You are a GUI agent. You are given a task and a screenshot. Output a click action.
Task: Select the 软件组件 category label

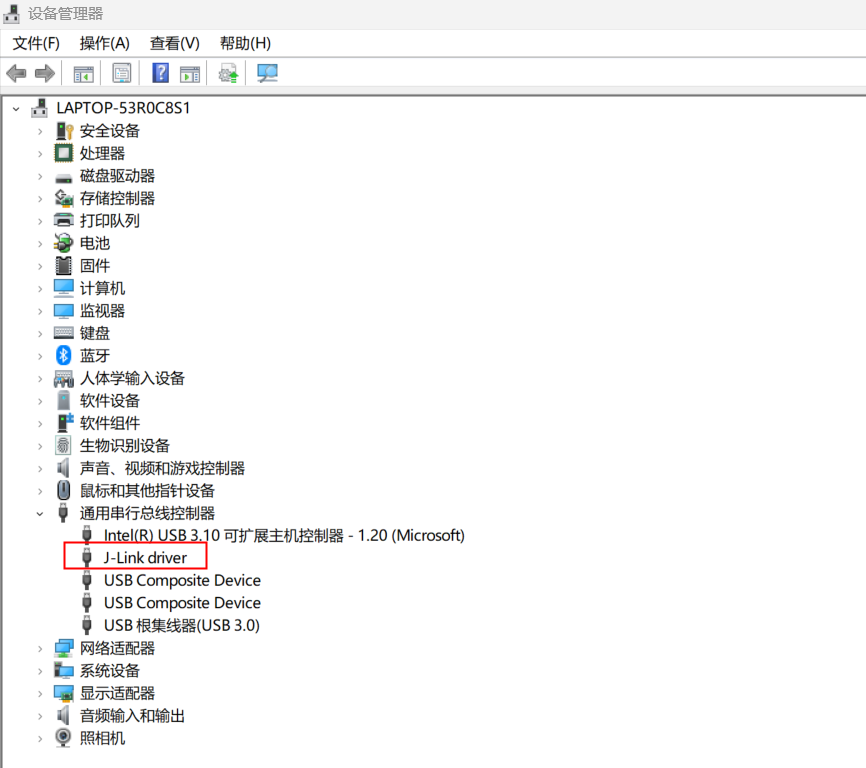coord(110,423)
